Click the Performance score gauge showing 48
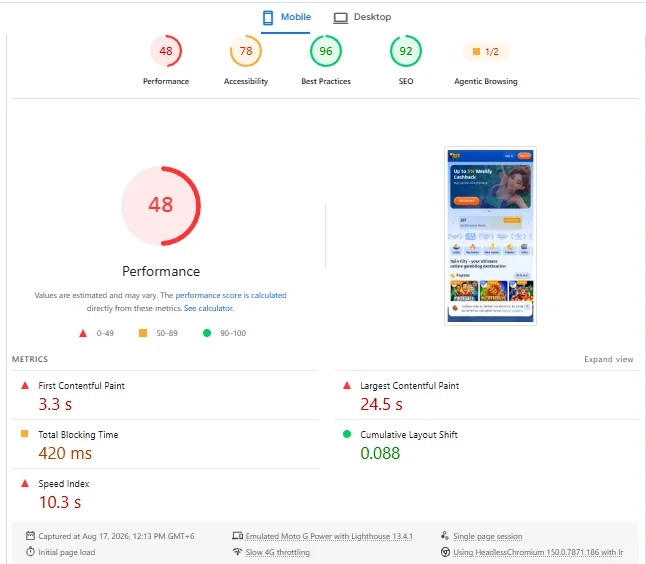 [x=166, y=51]
